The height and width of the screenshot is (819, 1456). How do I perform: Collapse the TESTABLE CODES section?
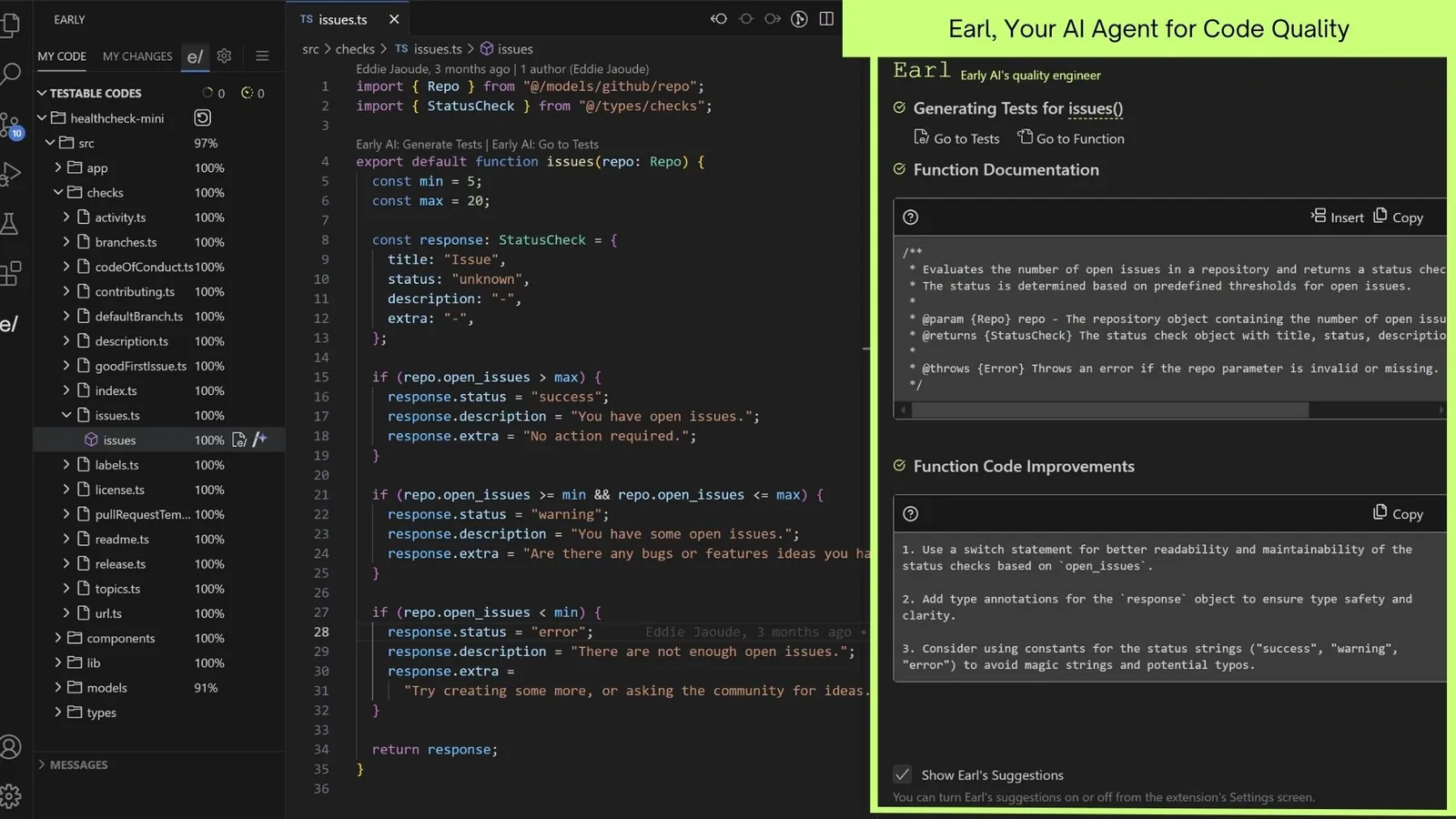(x=41, y=93)
